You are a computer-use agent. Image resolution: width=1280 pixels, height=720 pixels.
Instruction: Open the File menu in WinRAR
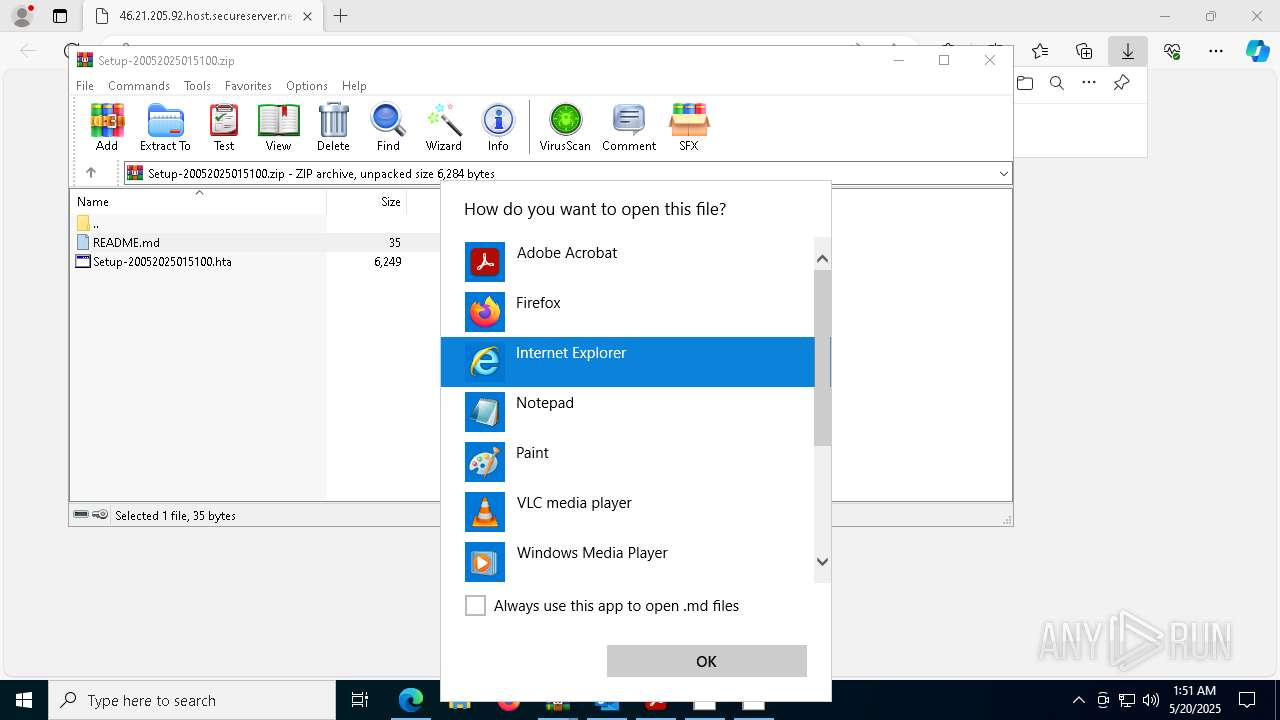pos(85,86)
